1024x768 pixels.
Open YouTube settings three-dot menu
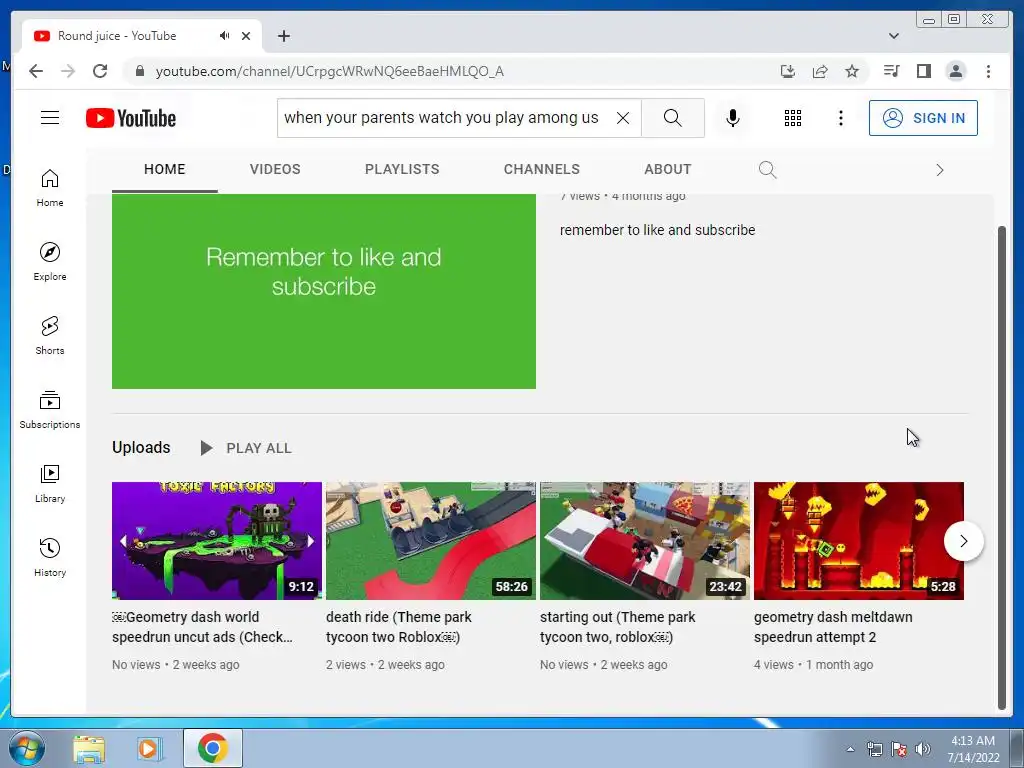[840, 118]
